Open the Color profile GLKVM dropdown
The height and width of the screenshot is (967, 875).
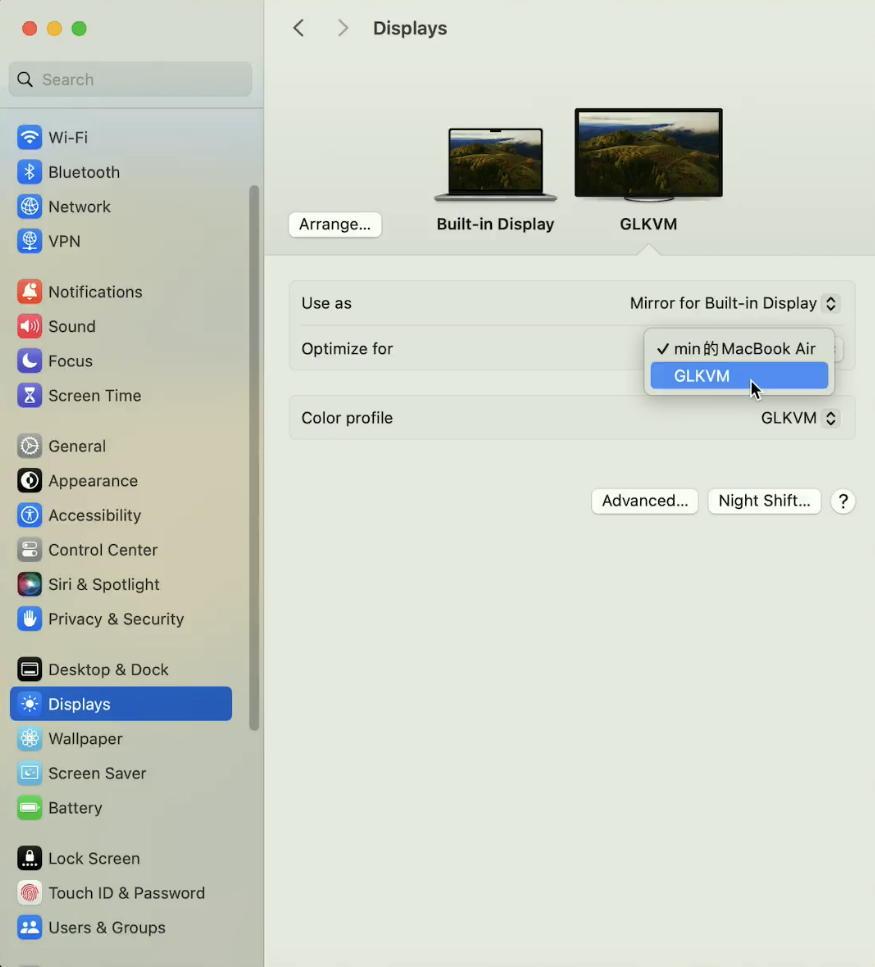click(x=799, y=418)
